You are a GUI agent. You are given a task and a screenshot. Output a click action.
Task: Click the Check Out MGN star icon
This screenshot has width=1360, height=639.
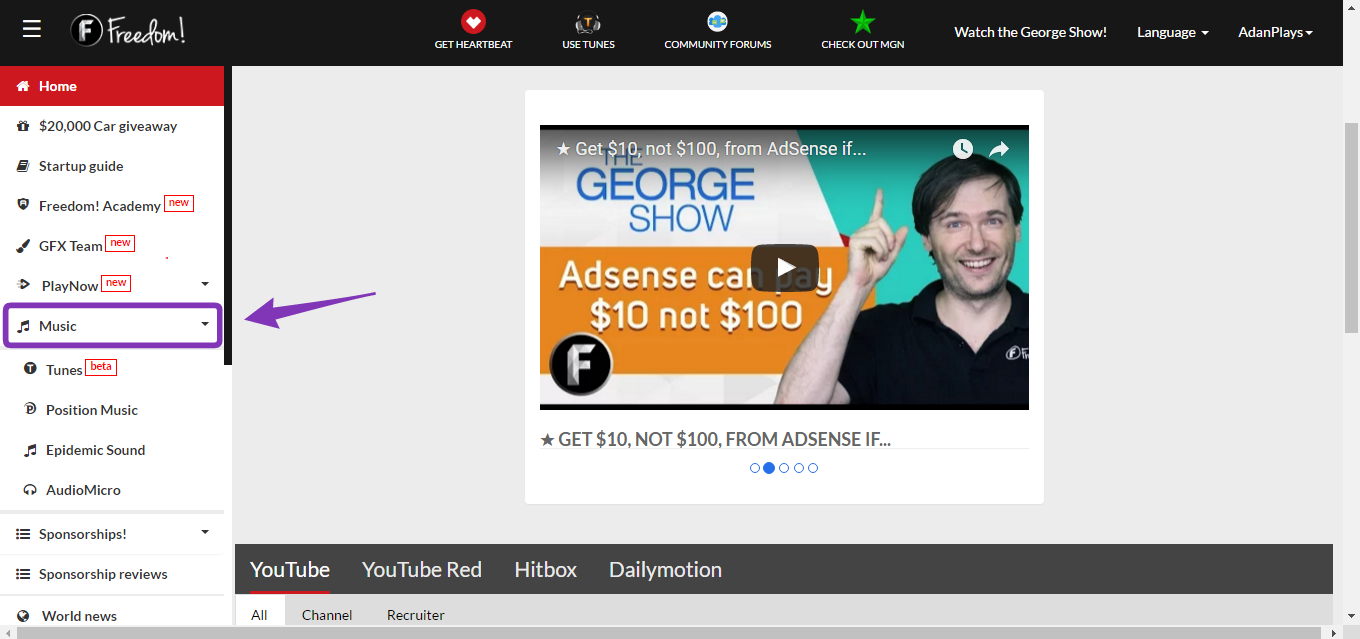coord(862,22)
